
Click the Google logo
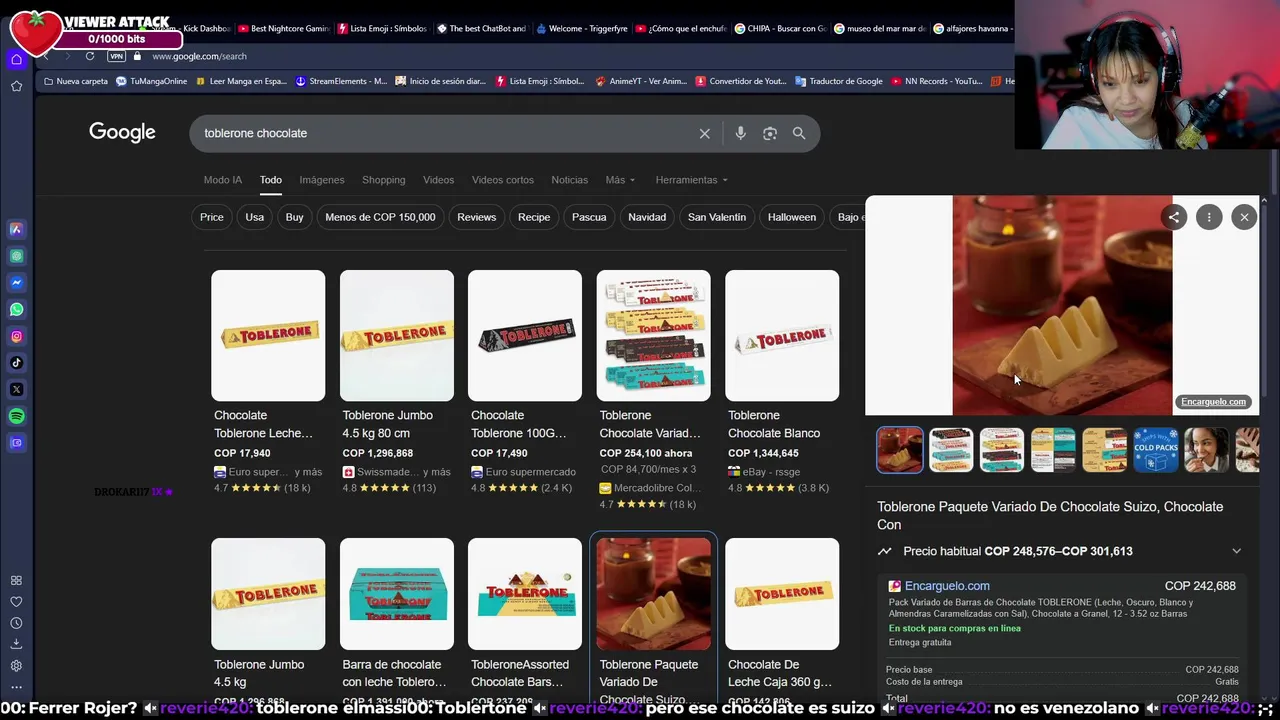pyautogui.click(x=122, y=133)
